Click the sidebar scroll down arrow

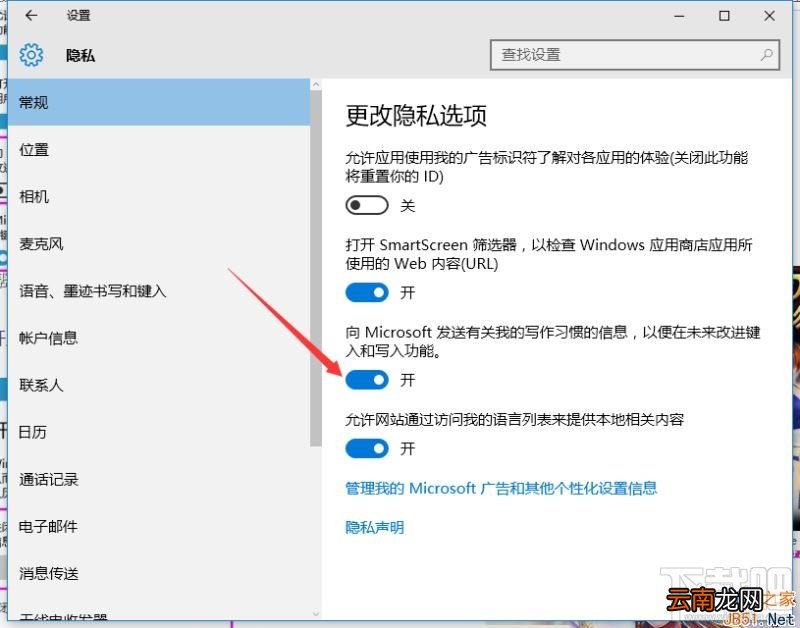316,614
